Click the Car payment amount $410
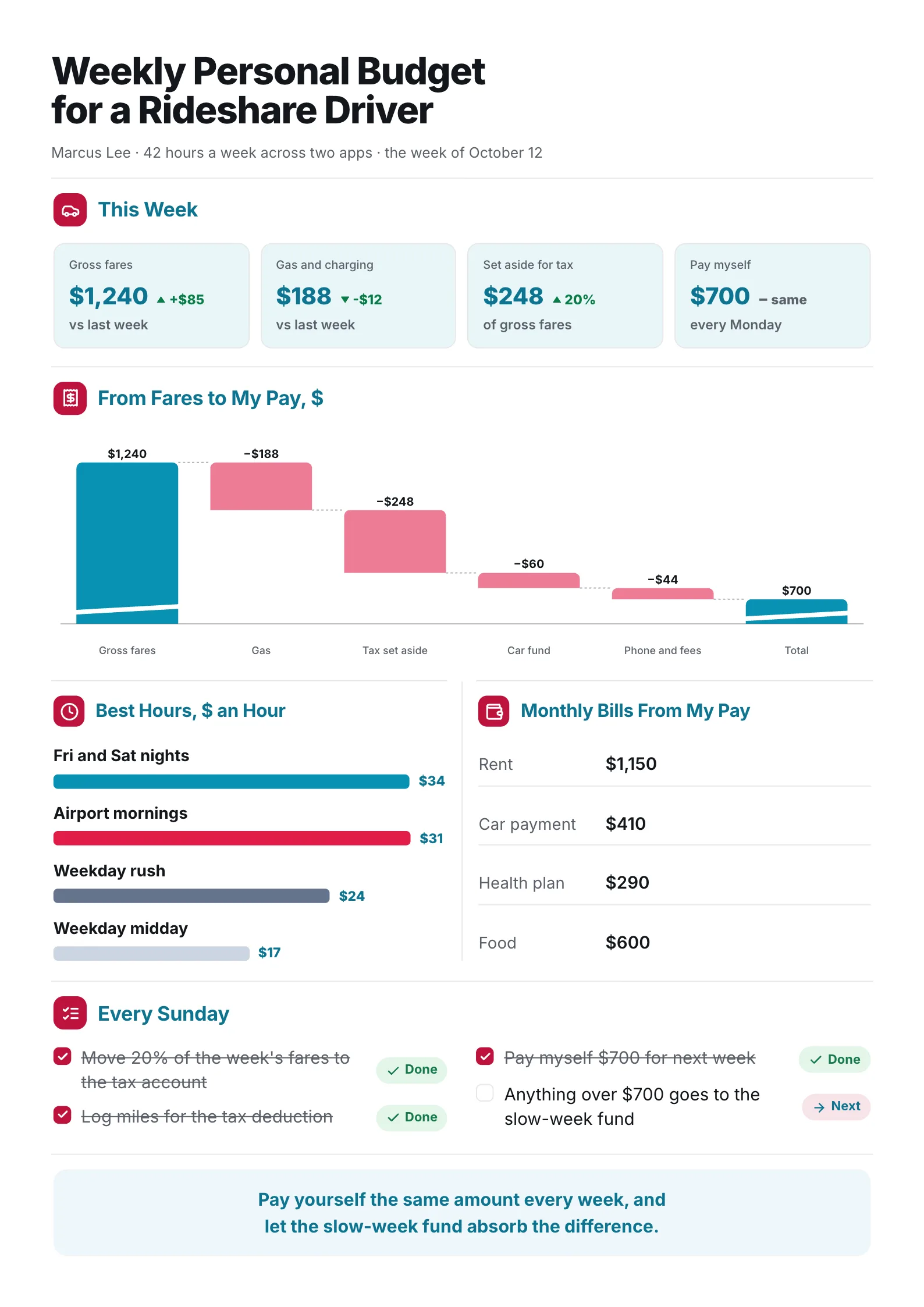Screen dimensions: 924x1307 626,824
